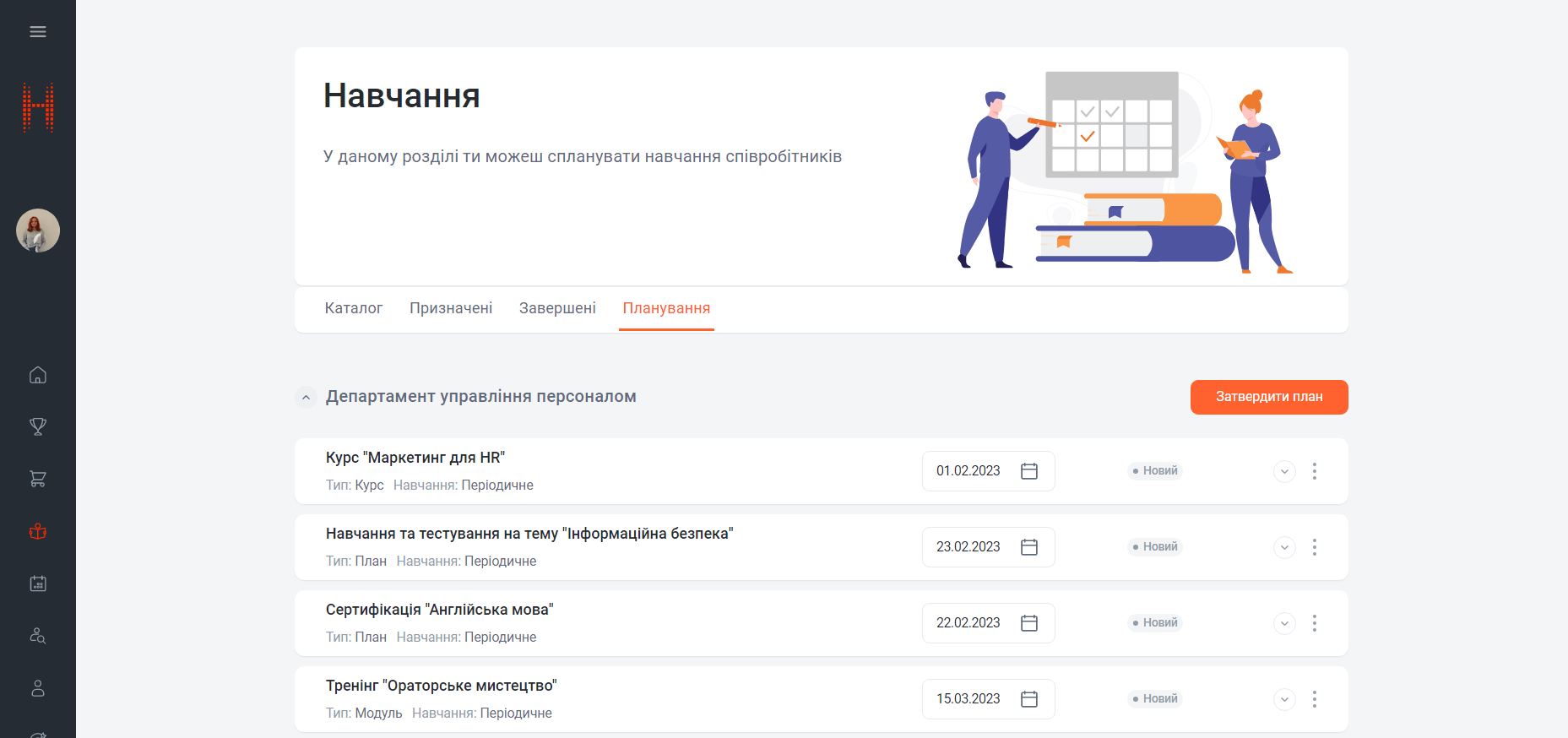The height and width of the screenshot is (738, 1568).
Task: Expand the "Інформаційна безпека" row chevron
Action: pyautogui.click(x=1283, y=547)
